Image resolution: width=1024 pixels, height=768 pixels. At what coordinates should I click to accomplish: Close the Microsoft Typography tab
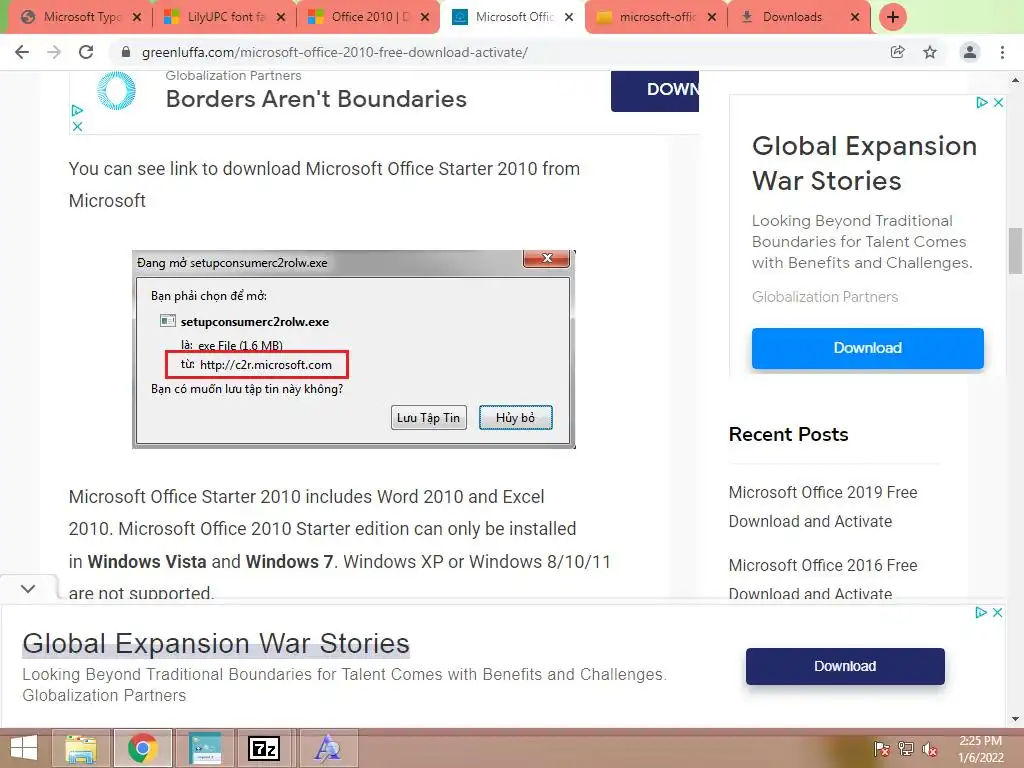pos(136,18)
